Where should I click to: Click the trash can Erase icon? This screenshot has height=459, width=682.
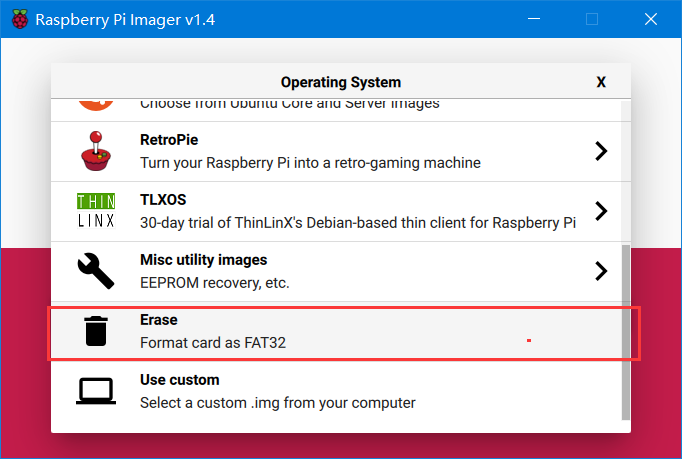[96, 331]
